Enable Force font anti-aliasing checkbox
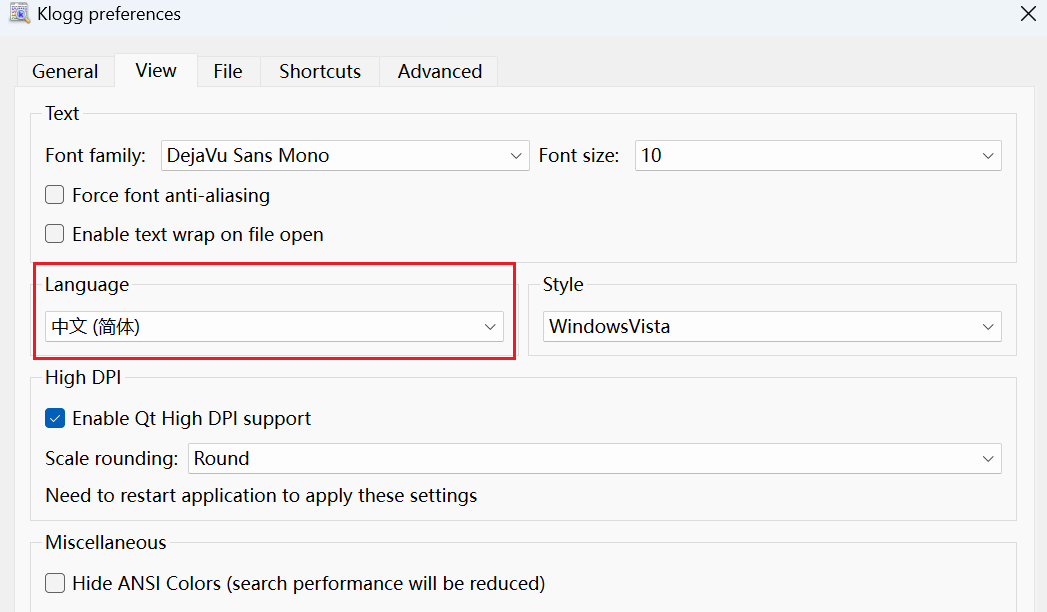The width and height of the screenshot is (1047, 612). point(55,195)
